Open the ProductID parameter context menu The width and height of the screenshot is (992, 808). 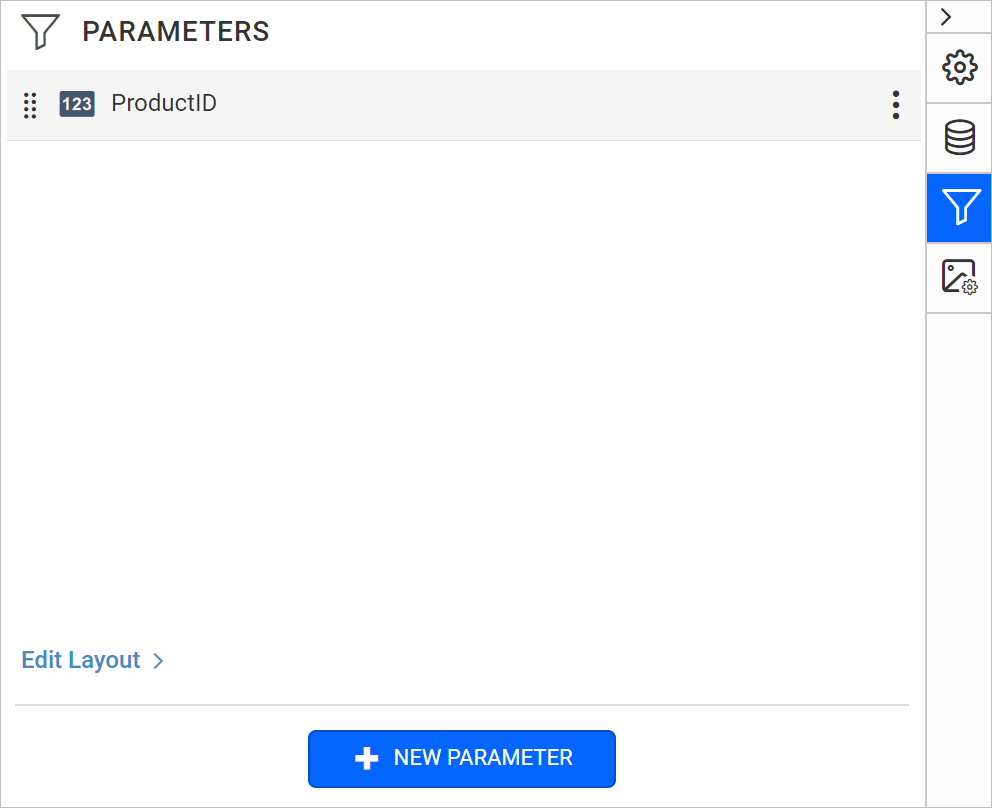[896, 104]
